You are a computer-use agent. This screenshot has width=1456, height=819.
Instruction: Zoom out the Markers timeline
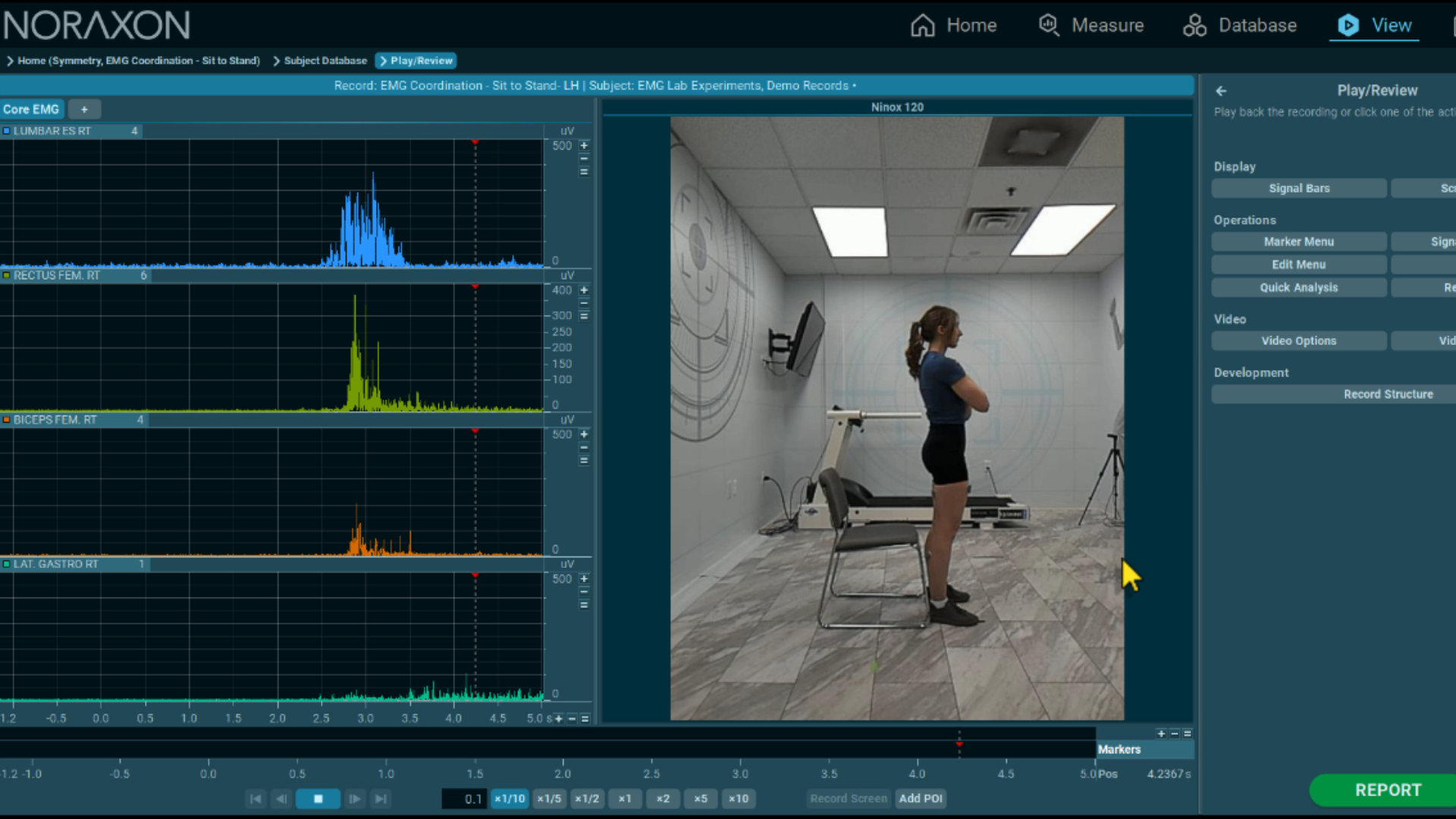(x=1174, y=734)
